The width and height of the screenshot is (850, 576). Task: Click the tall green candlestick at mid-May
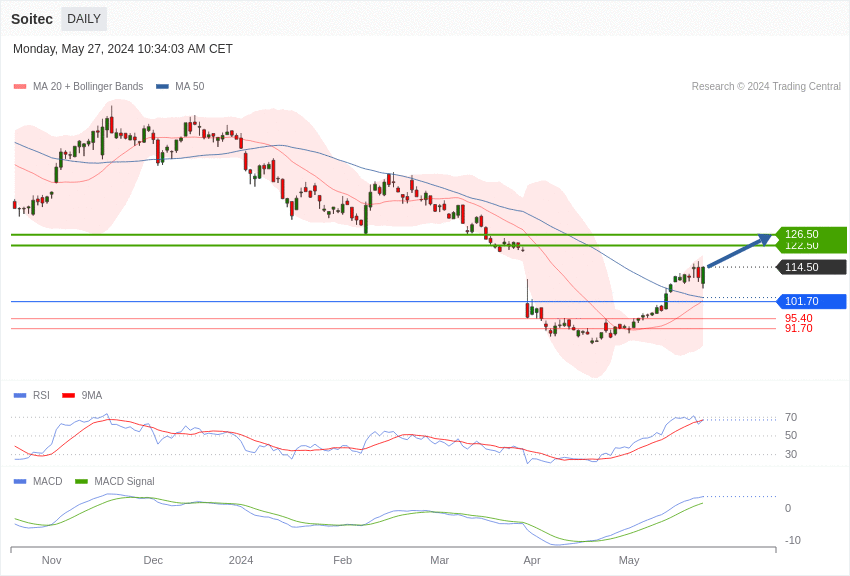click(666, 299)
